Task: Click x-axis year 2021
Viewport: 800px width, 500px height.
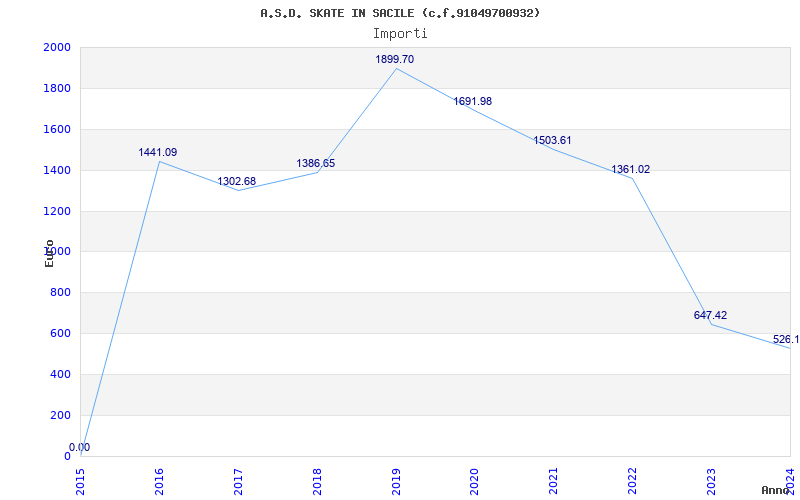Action: point(554,481)
